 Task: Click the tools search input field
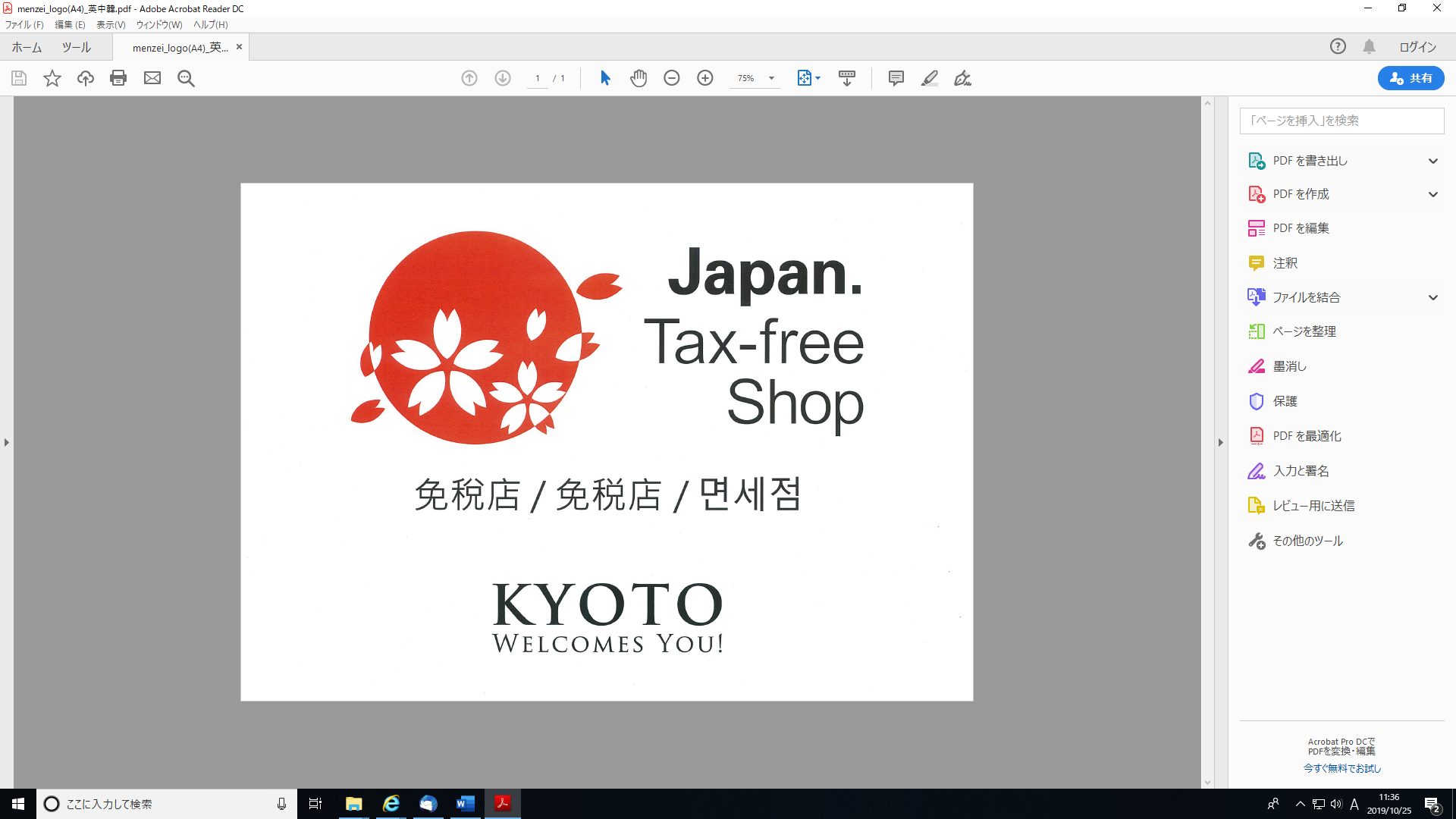pos(1341,121)
